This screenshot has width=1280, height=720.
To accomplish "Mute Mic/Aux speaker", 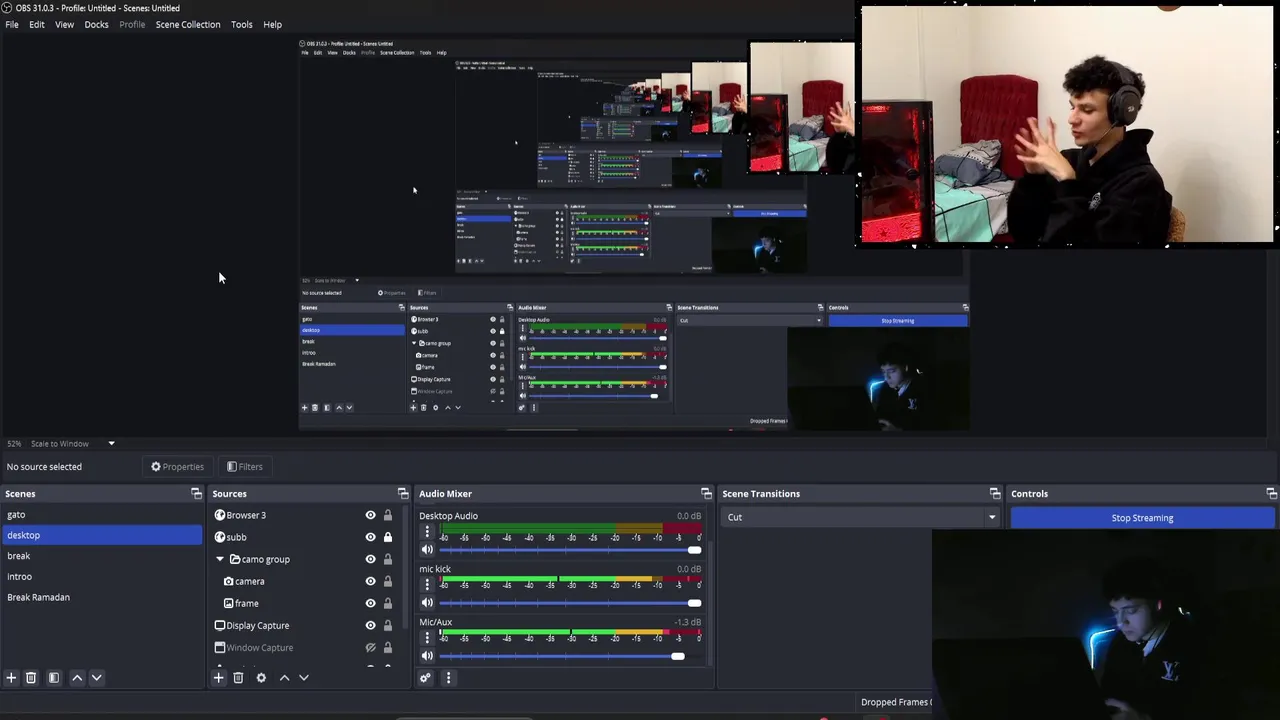I will 427,655.
